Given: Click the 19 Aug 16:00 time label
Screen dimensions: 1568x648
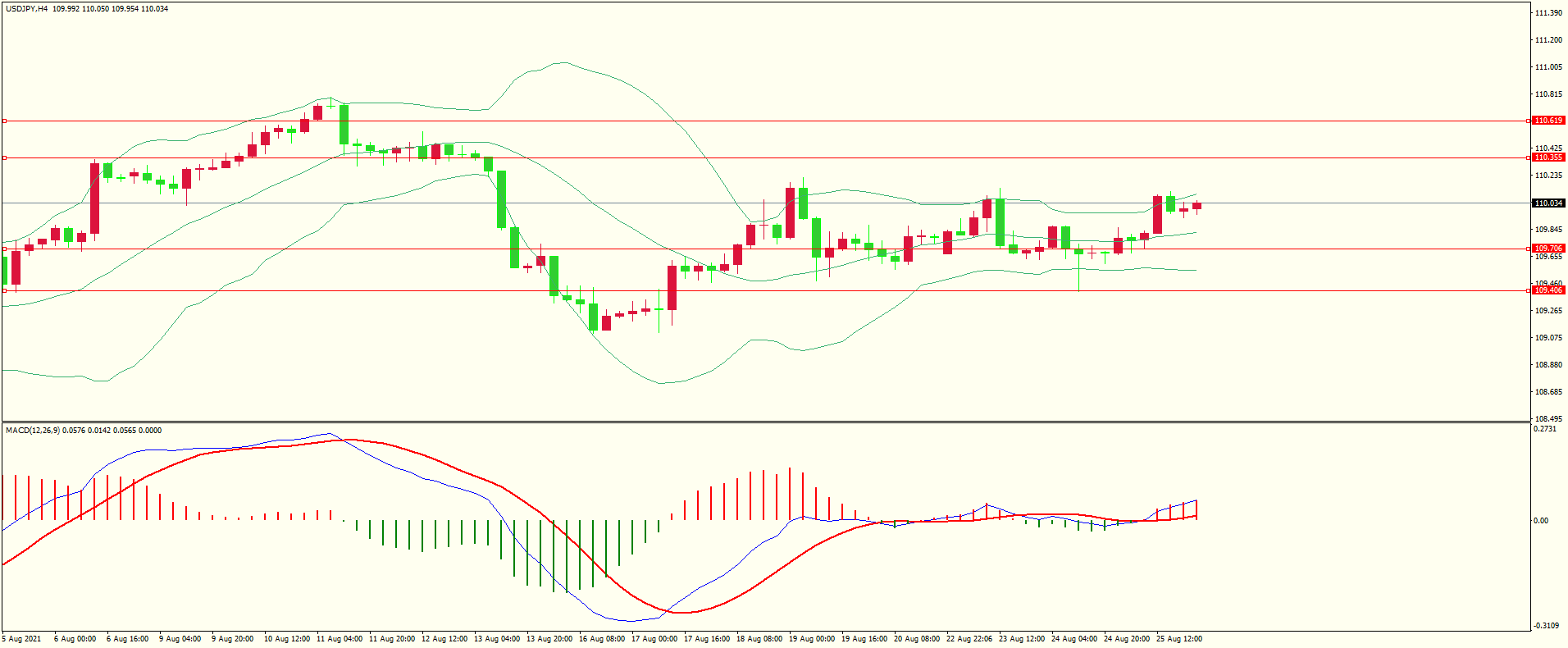Looking at the screenshot, I should click(x=864, y=639).
